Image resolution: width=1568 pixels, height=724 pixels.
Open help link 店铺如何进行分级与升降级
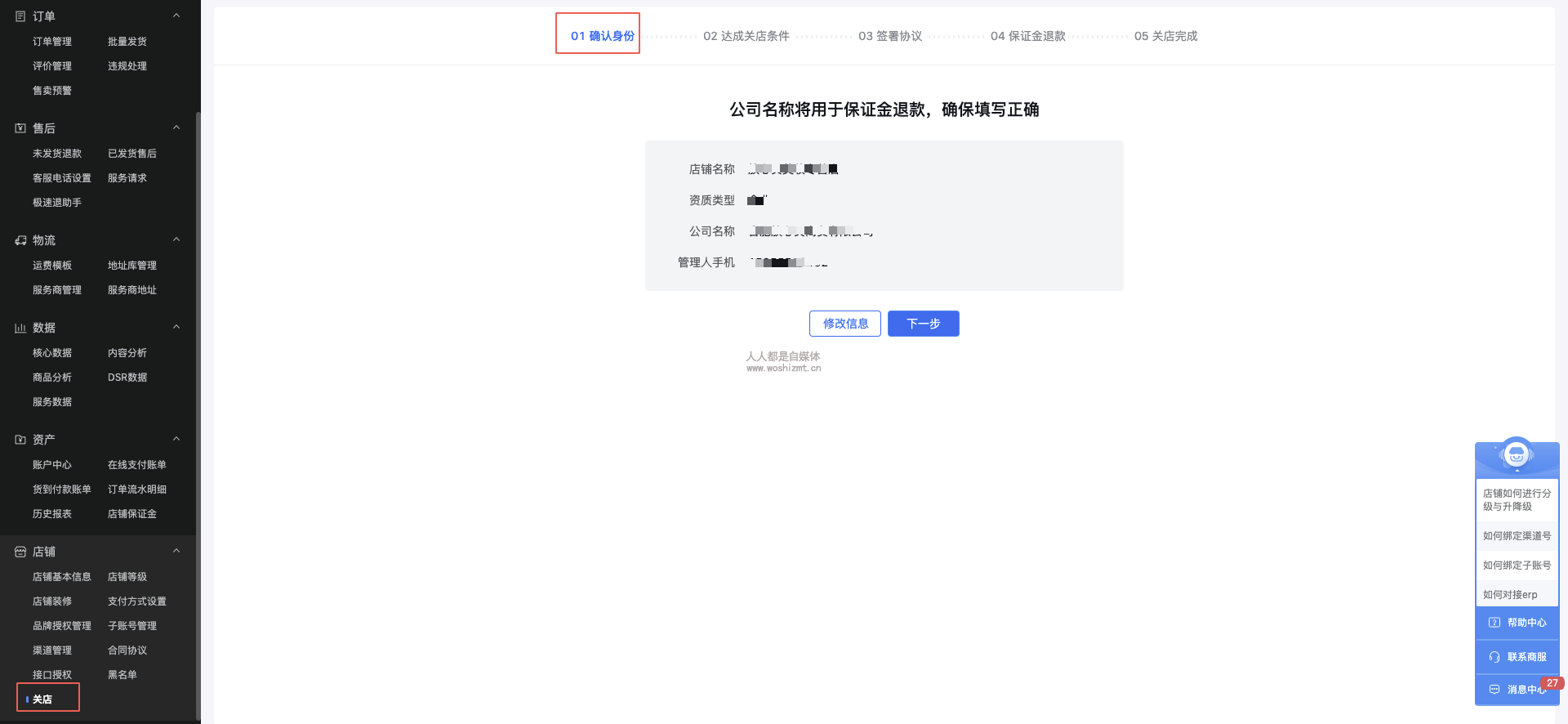point(1517,500)
